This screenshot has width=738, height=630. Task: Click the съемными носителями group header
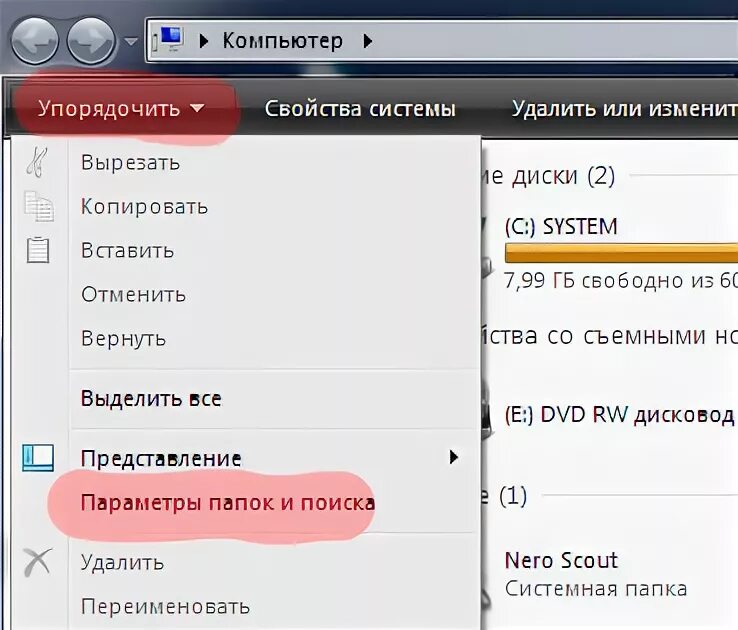[x=610, y=336]
